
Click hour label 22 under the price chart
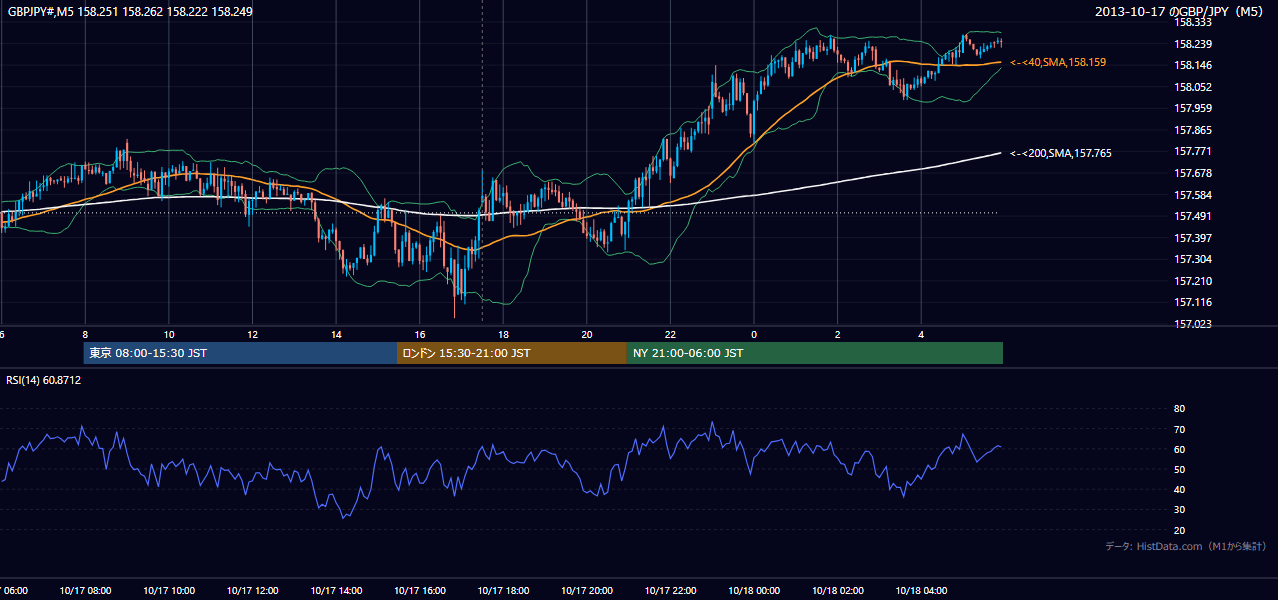click(x=670, y=335)
